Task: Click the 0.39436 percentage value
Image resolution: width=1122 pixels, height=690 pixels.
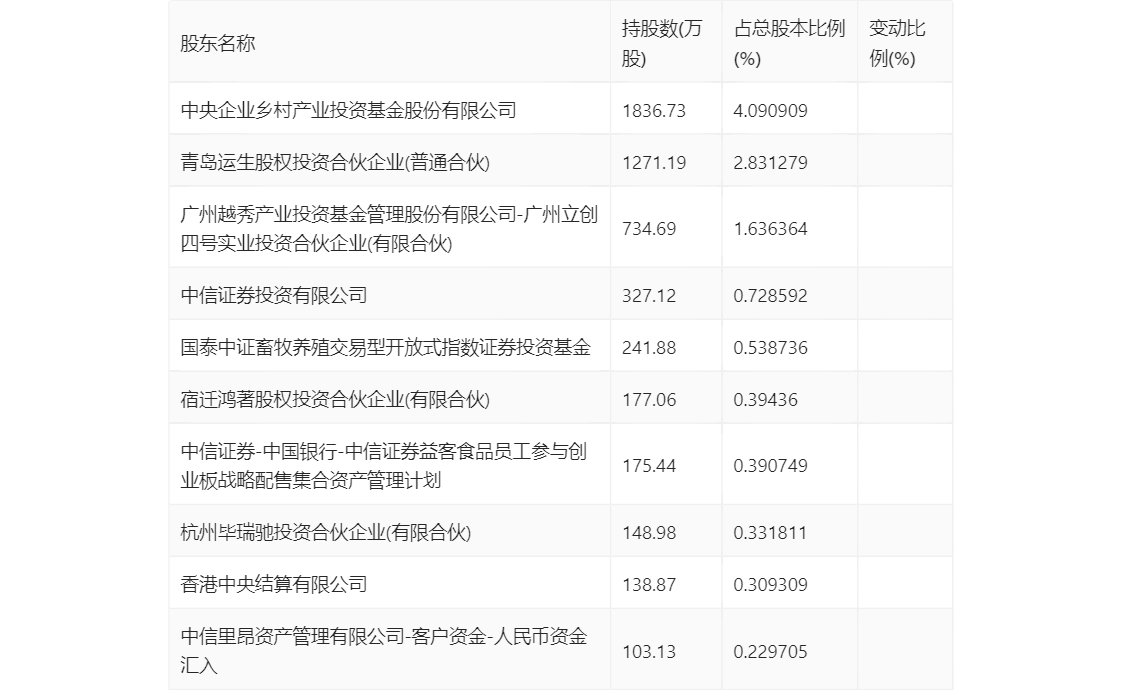Action: pos(766,399)
